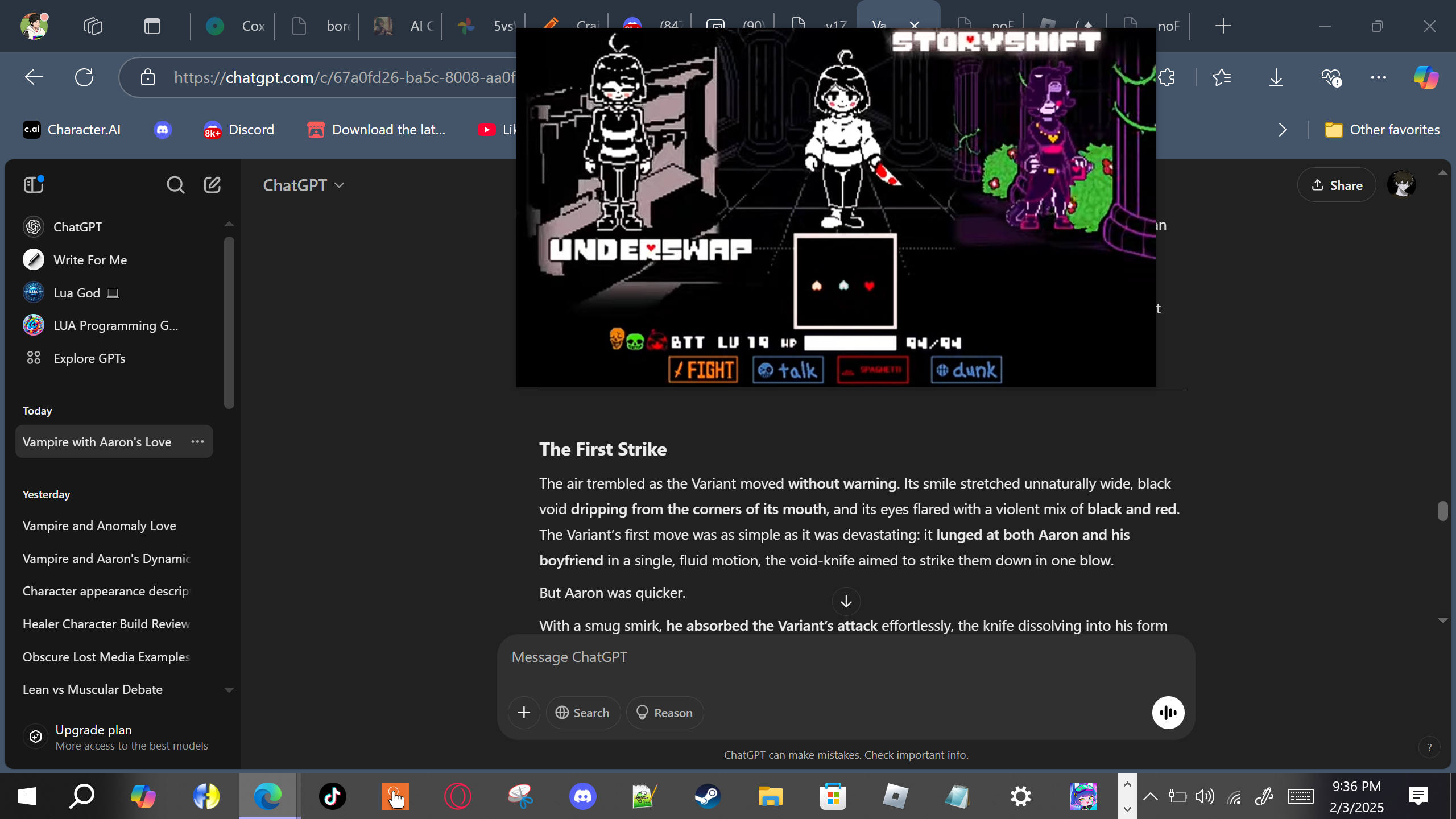Viewport: 1456px width, 819px height.
Task: Open the Write For Me GPT
Action: point(114,260)
